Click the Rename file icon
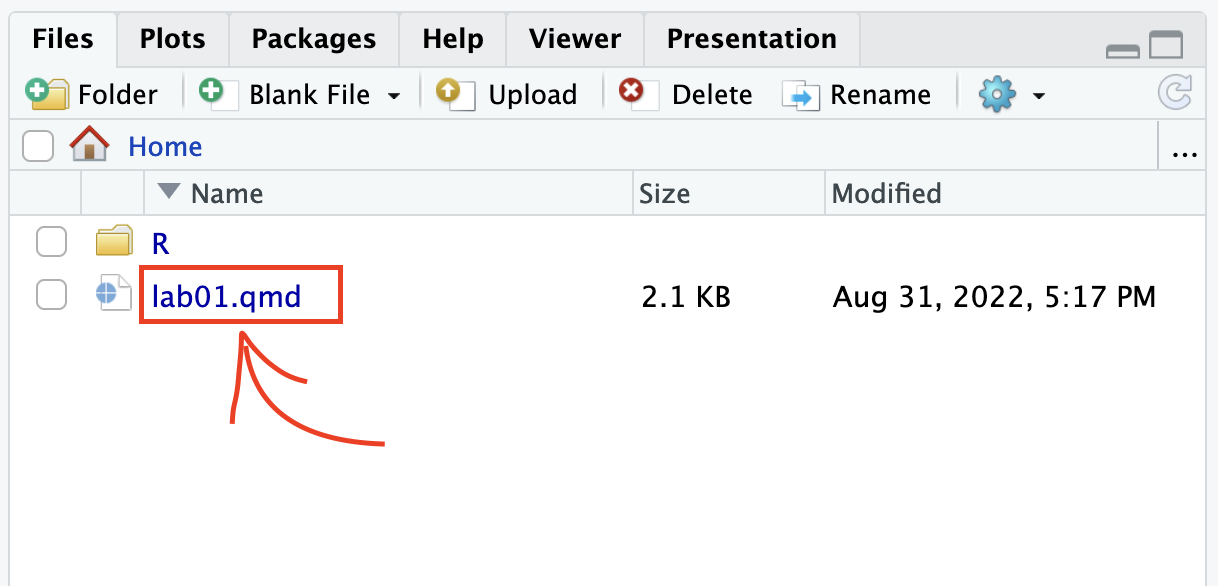Image resolution: width=1218 pixels, height=586 pixels. point(800,94)
